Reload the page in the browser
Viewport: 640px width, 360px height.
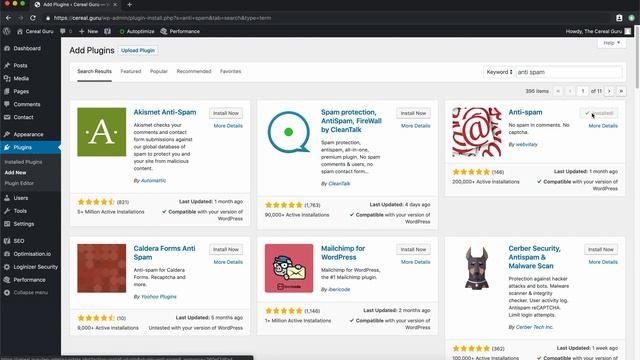click(x=33, y=18)
